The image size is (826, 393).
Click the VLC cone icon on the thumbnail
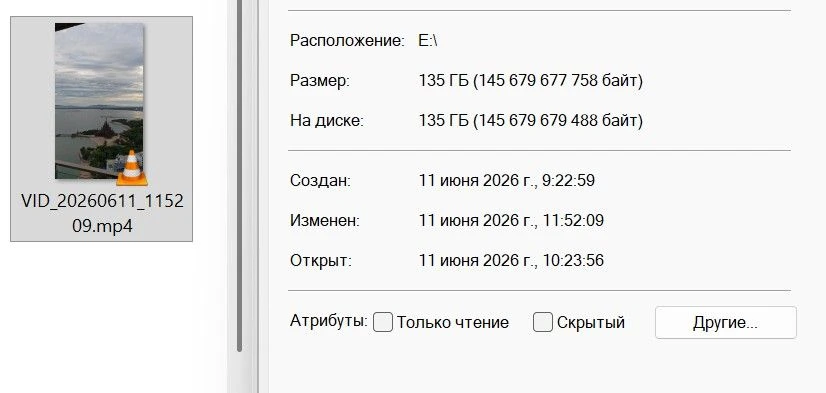coord(132,168)
